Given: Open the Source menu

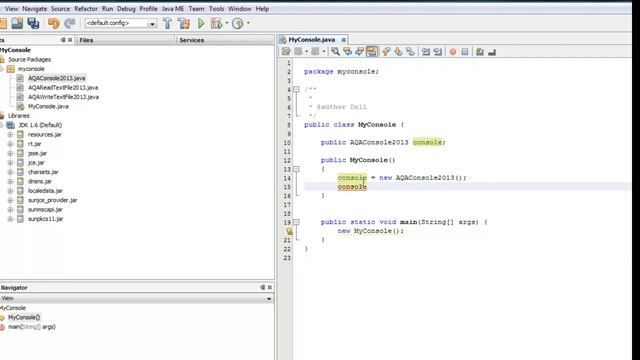Looking at the screenshot, I should click(x=60, y=9).
